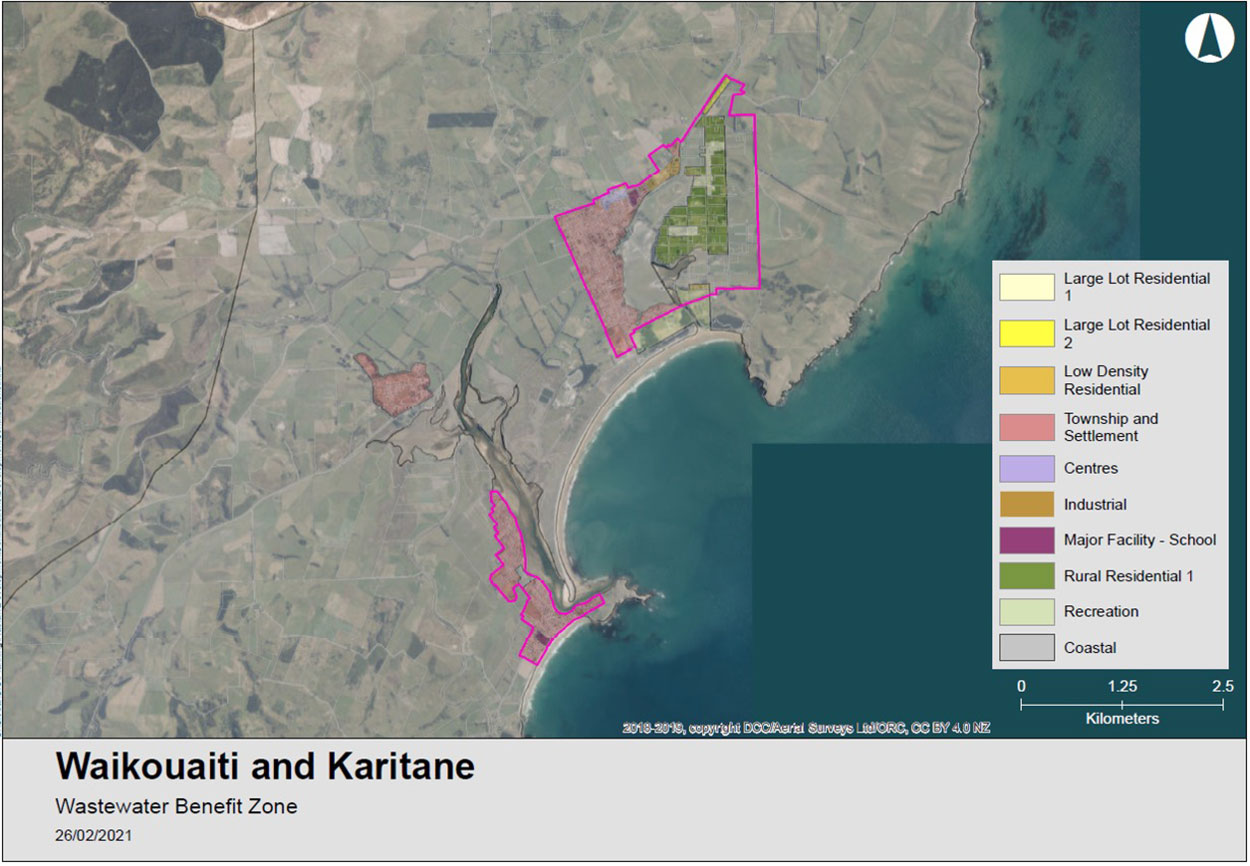Select the grey Coastal legend swatch
Screen dimensions: 1250x866
point(1027,648)
